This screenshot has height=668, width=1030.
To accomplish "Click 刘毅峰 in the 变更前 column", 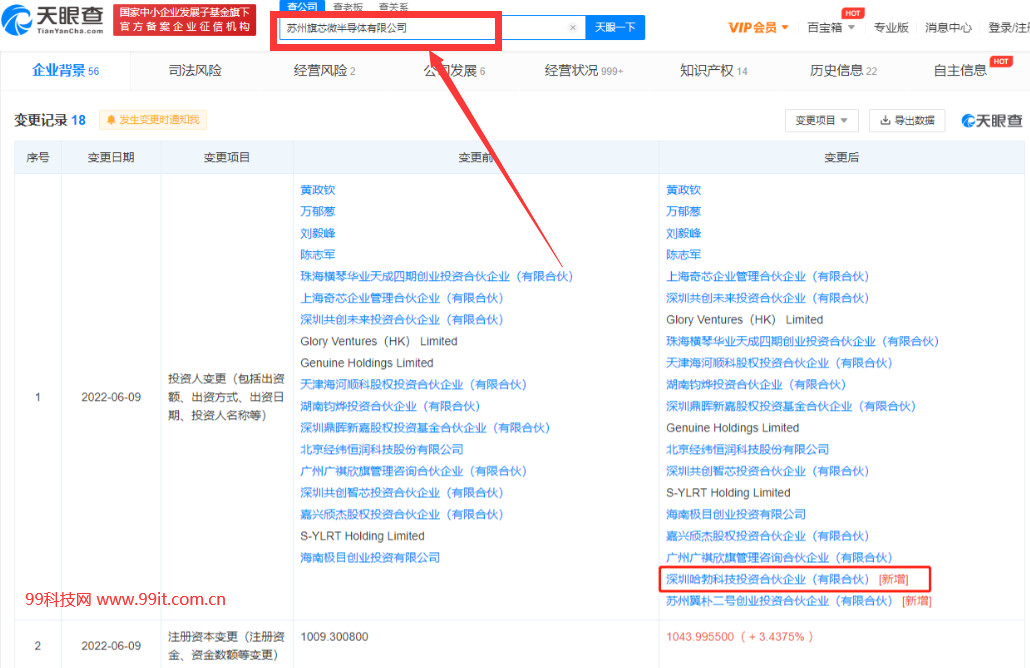I will [317, 233].
